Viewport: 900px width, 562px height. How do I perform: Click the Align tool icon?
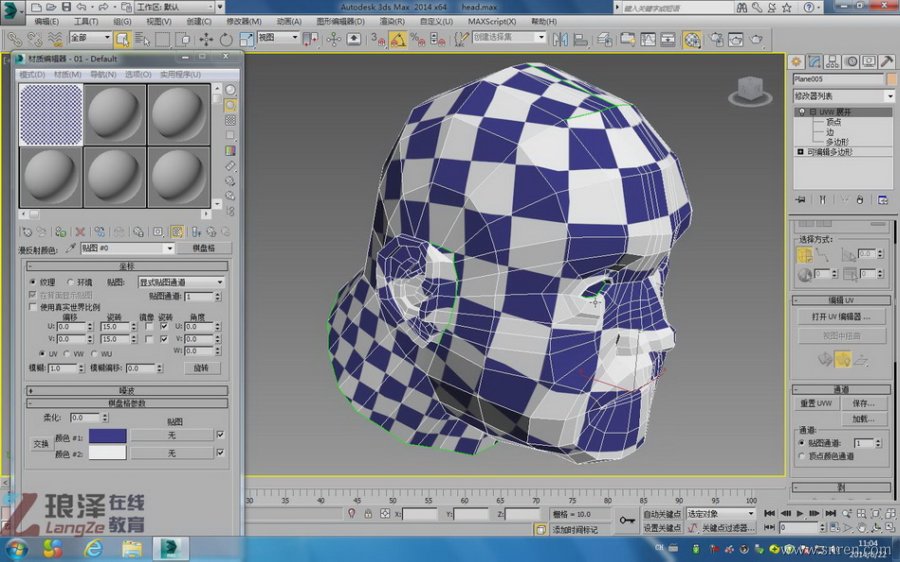(x=580, y=39)
